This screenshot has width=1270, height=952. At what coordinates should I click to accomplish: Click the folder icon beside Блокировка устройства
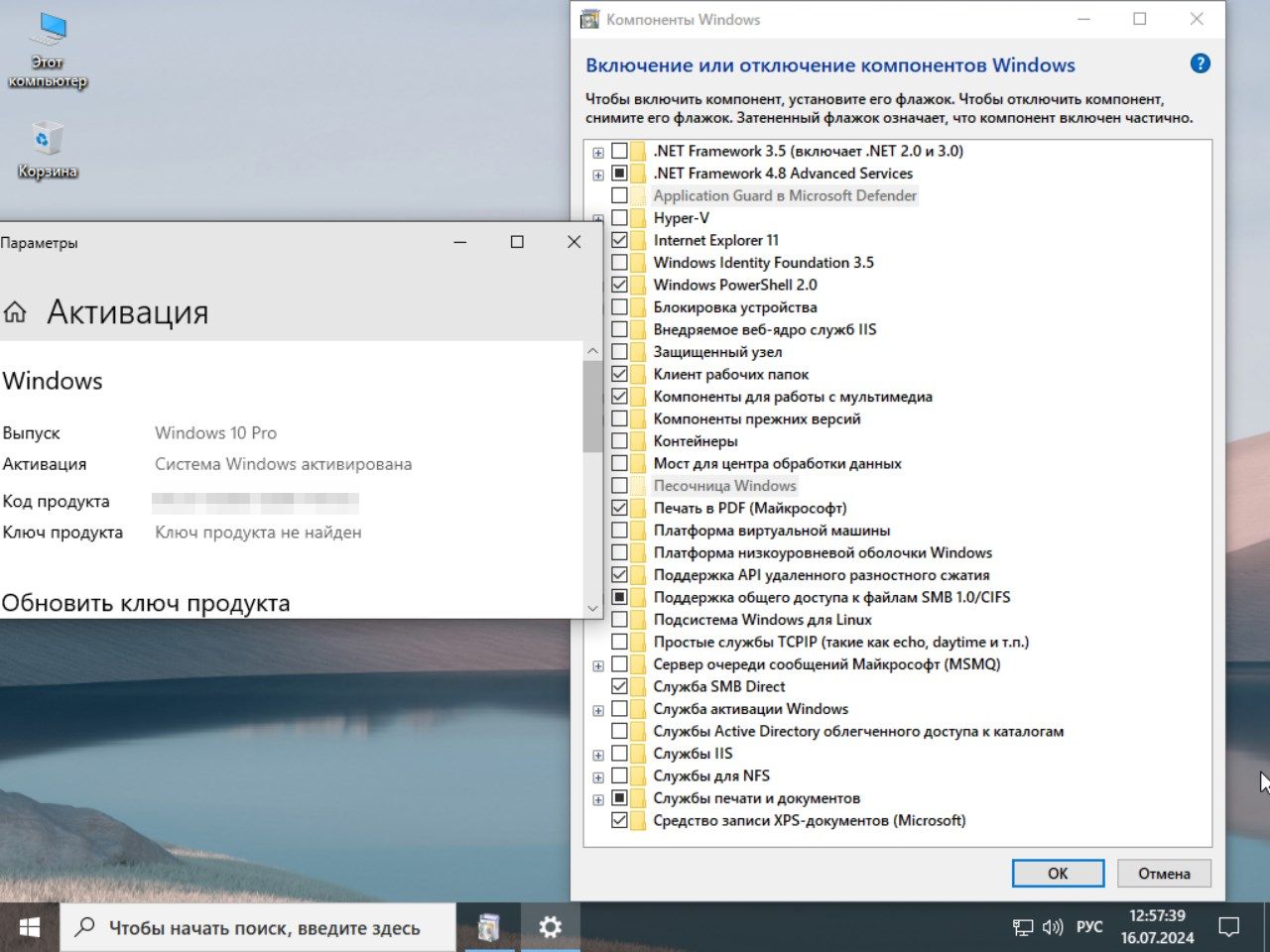(x=638, y=307)
